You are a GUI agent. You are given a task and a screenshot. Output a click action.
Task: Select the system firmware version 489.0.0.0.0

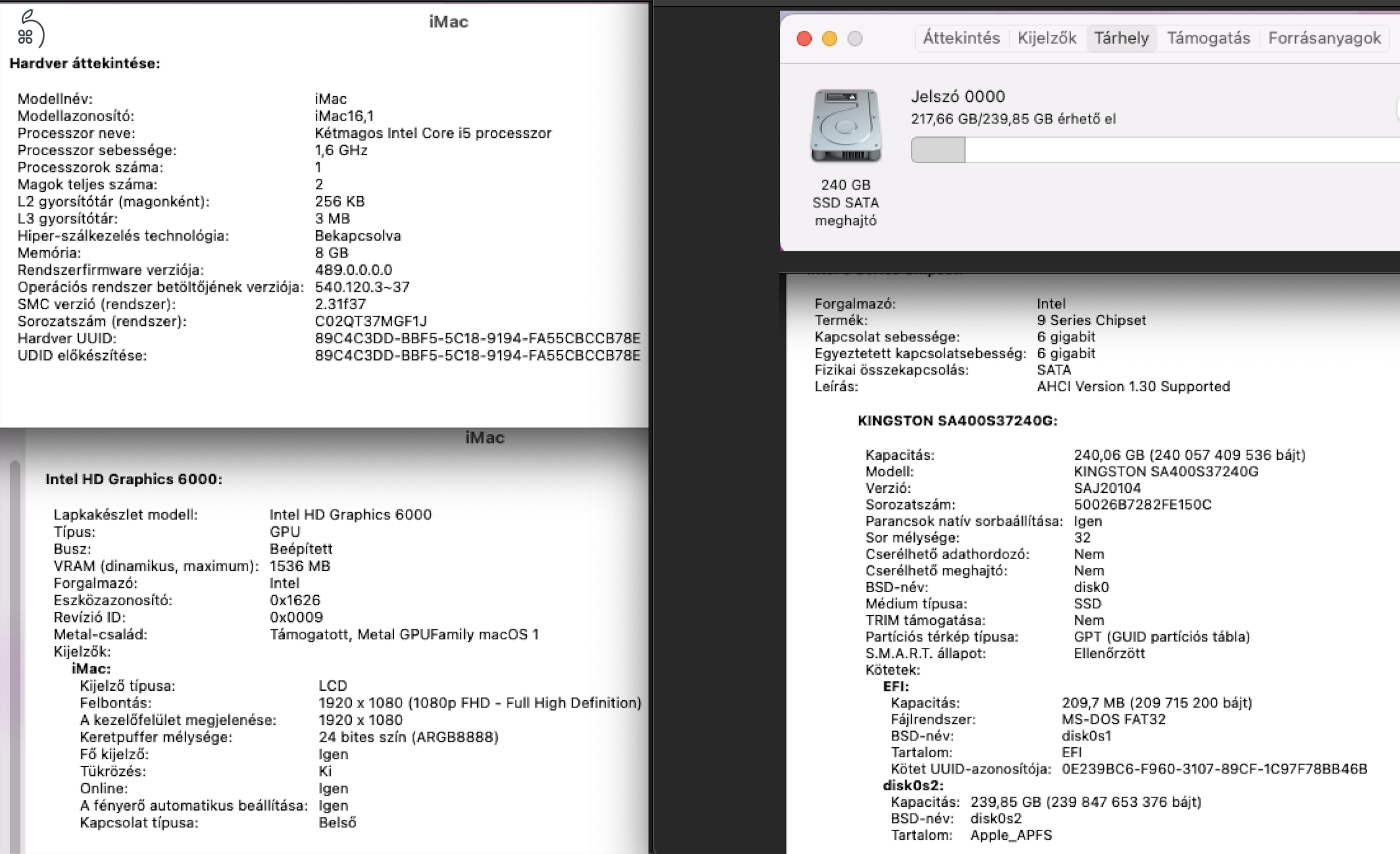(353, 270)
